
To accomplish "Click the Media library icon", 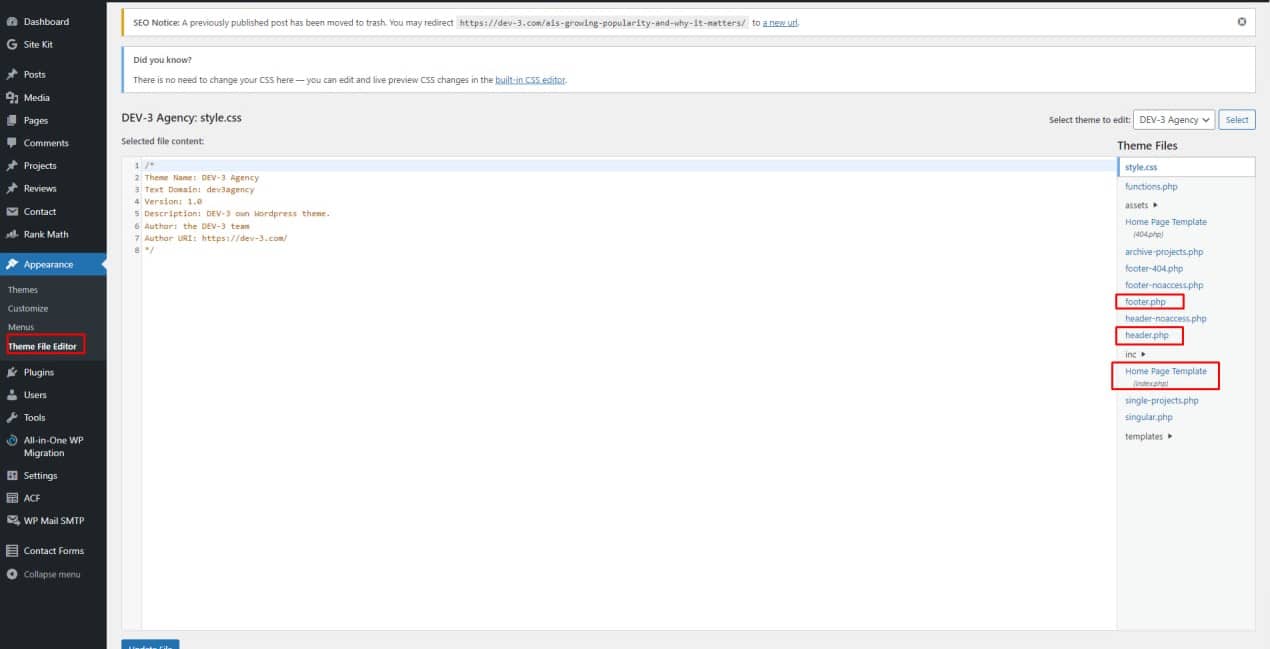I will click(12, 97).
